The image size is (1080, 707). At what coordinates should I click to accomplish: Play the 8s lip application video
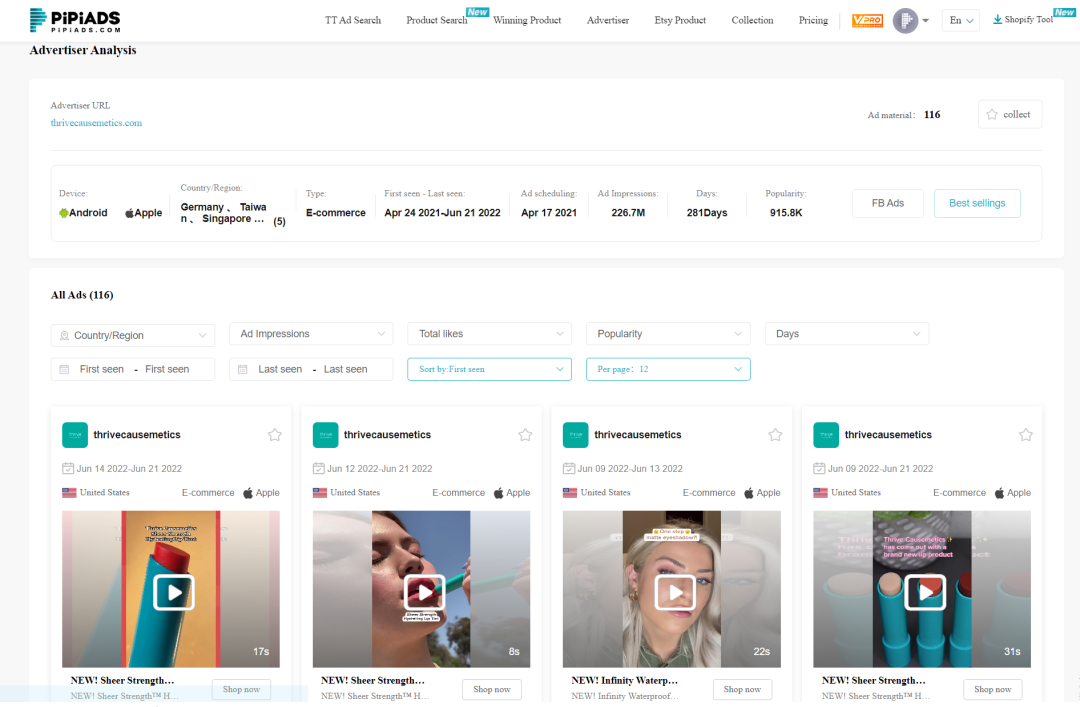(x=424, y=592)
